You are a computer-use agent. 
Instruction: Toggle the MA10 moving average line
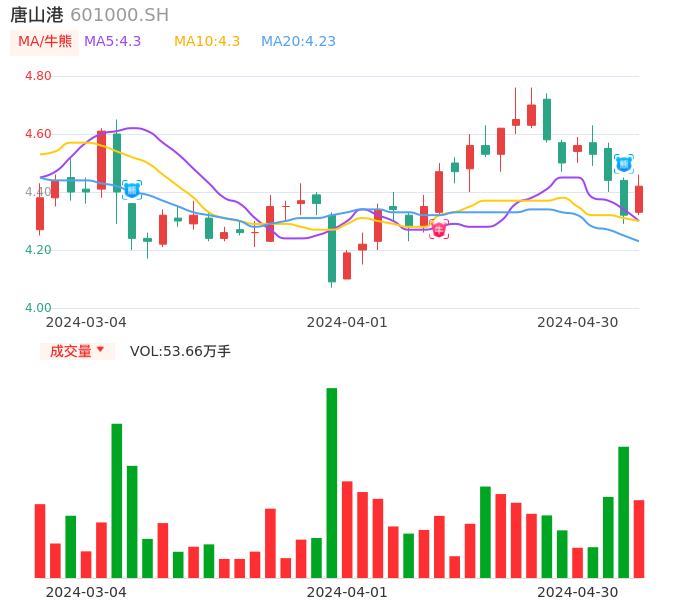[207, 41]
